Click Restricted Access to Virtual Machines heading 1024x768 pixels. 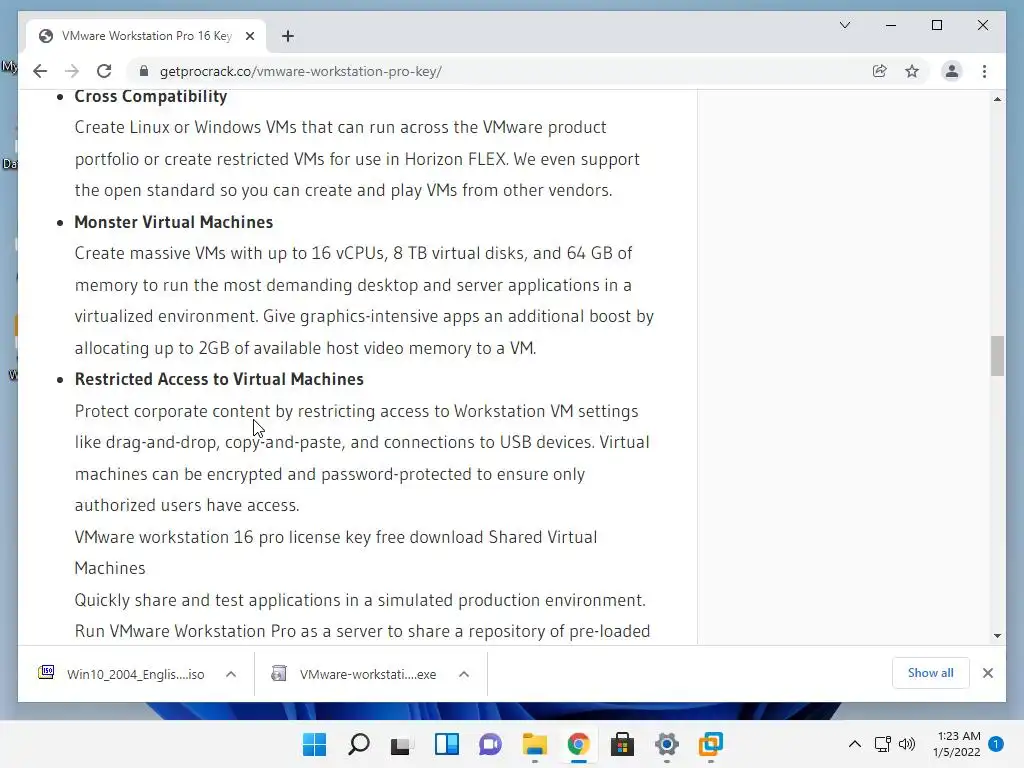pos(219,379)
